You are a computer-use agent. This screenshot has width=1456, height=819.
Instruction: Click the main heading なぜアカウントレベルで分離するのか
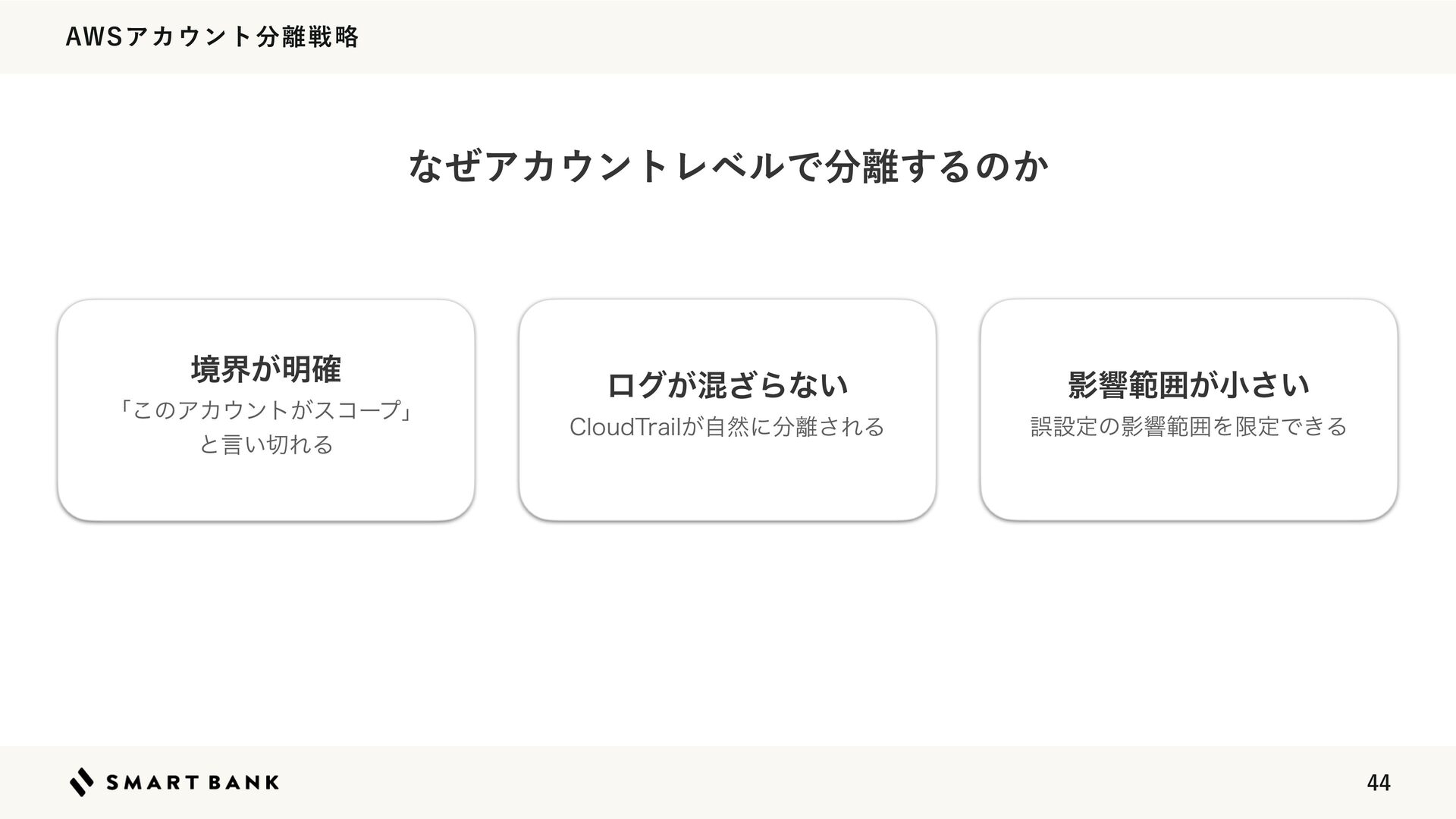coord(728,166)
